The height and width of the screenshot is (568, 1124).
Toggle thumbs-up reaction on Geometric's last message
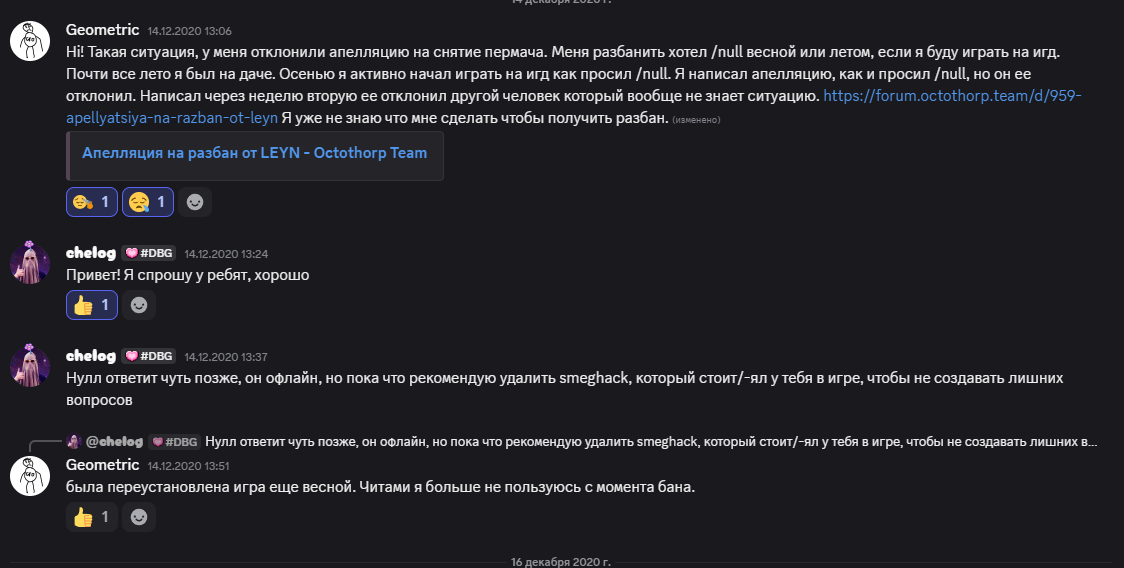click(x=92, y=517)
